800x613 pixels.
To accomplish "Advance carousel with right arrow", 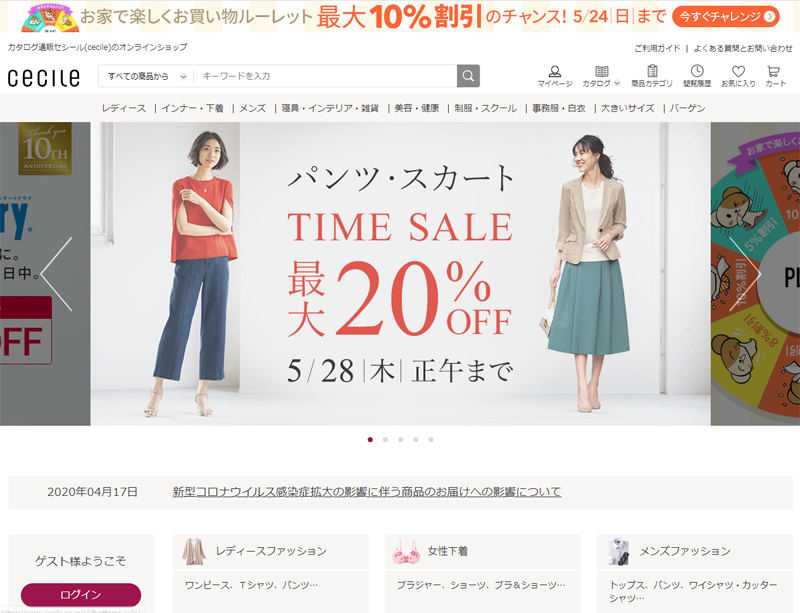I will pyautogui.click(x=744, y=274).
